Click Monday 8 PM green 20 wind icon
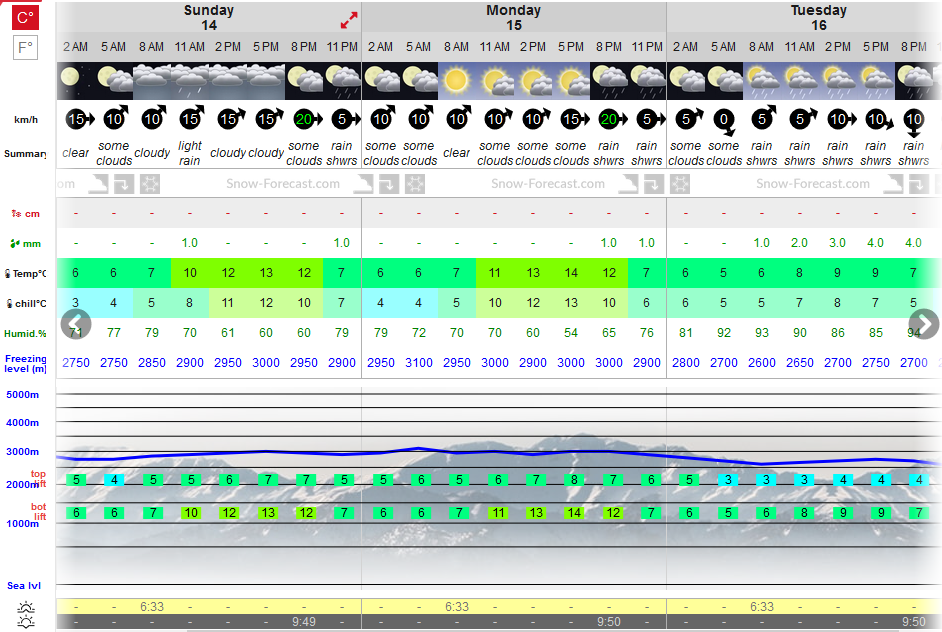 (612, 119)
